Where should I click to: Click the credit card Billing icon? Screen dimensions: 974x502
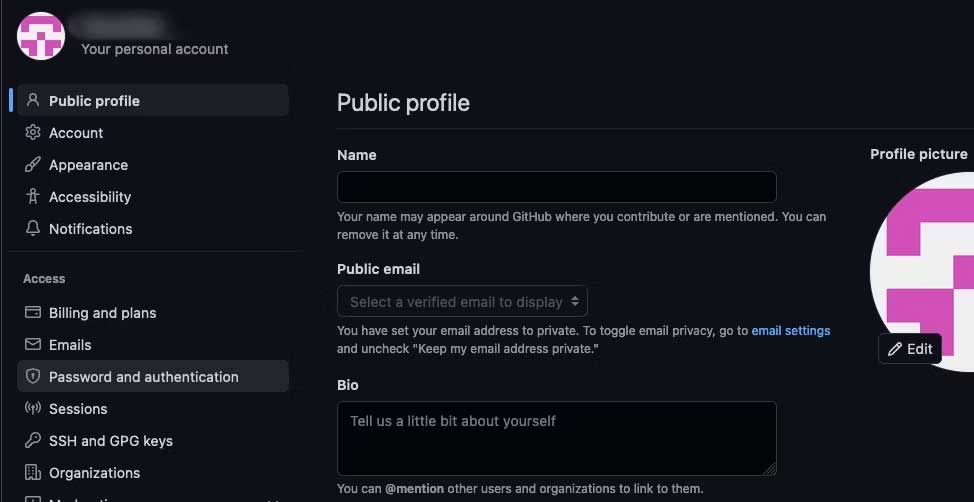(33, 312)
